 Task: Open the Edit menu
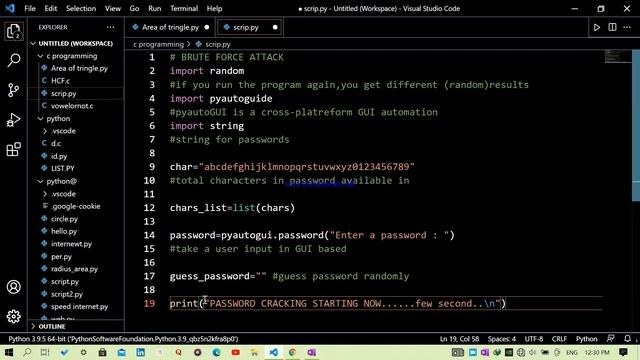[51, 8]
